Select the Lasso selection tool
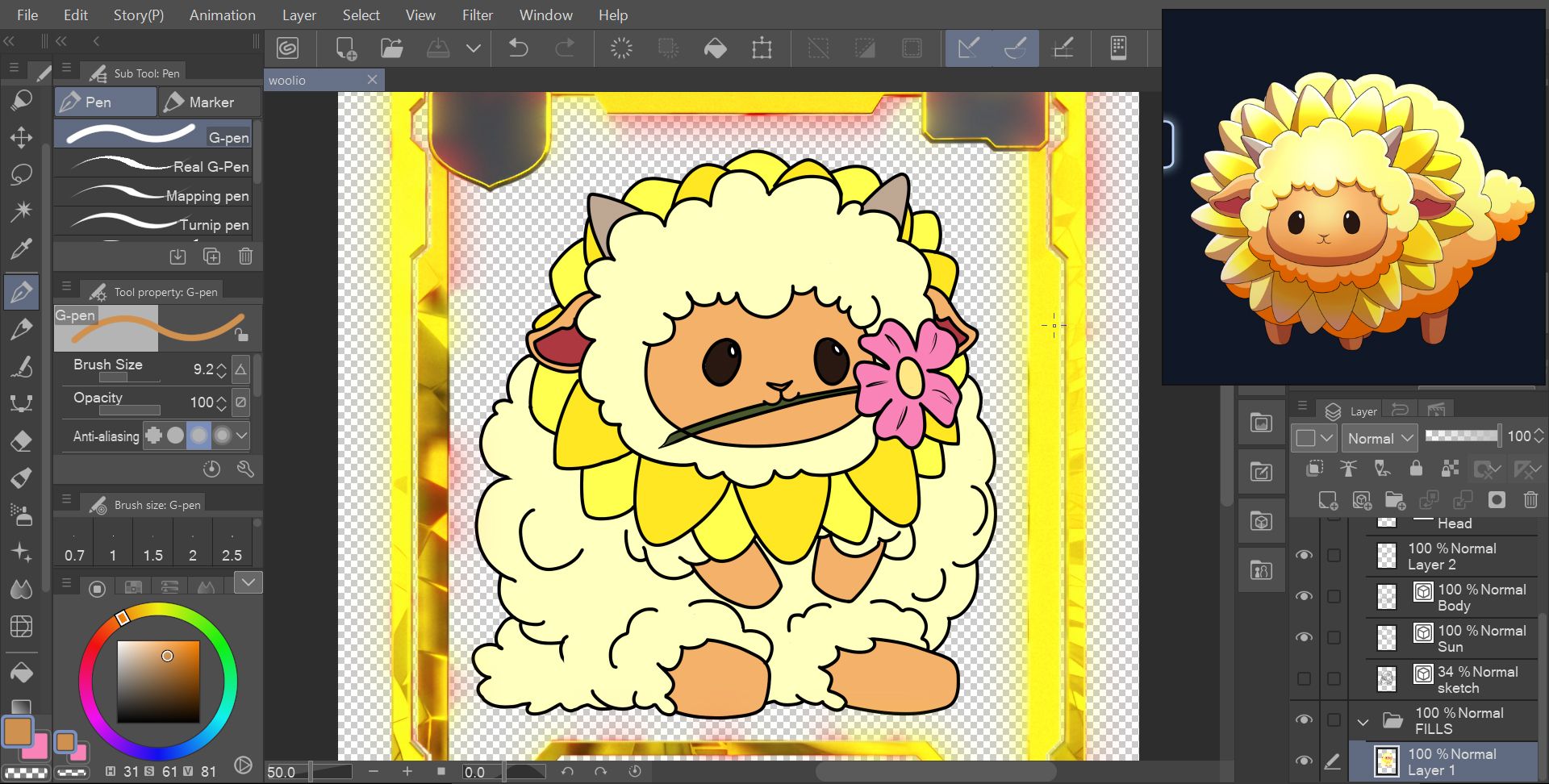 (21, 174)
